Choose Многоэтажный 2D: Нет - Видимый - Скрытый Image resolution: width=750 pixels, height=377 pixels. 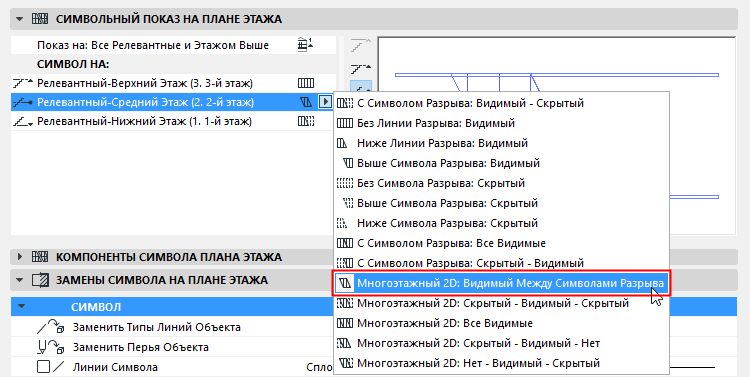tap(501, 363)
